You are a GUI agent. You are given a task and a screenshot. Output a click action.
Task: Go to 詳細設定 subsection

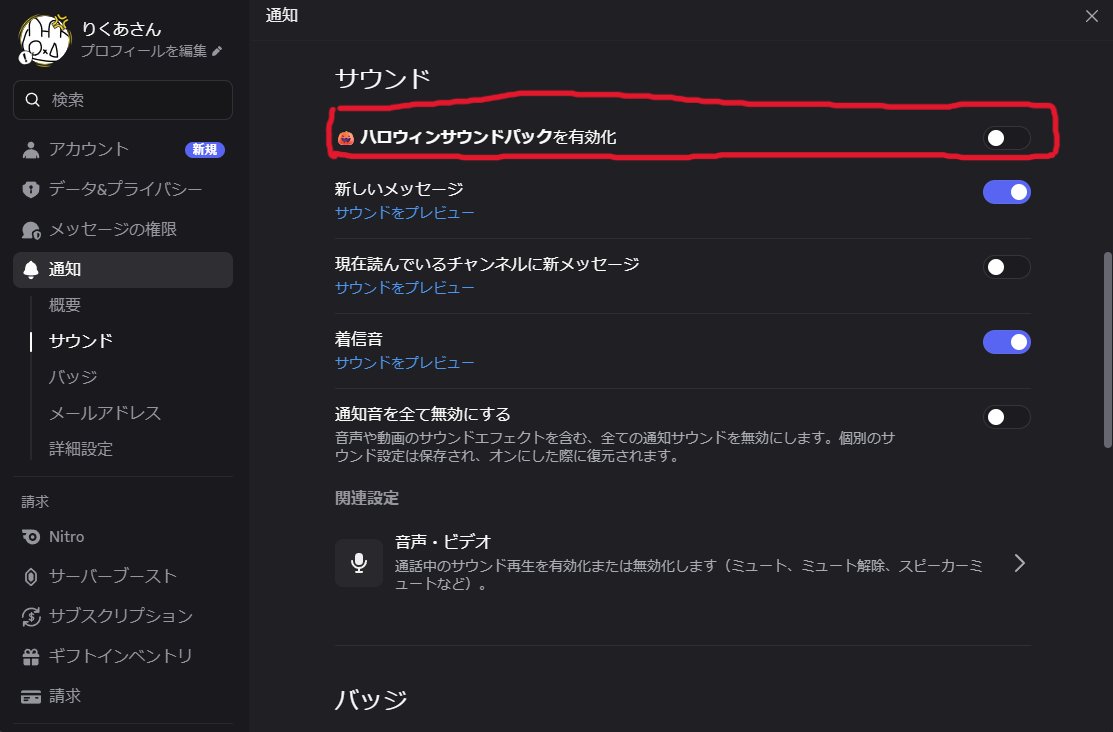(x=80, y=449)
